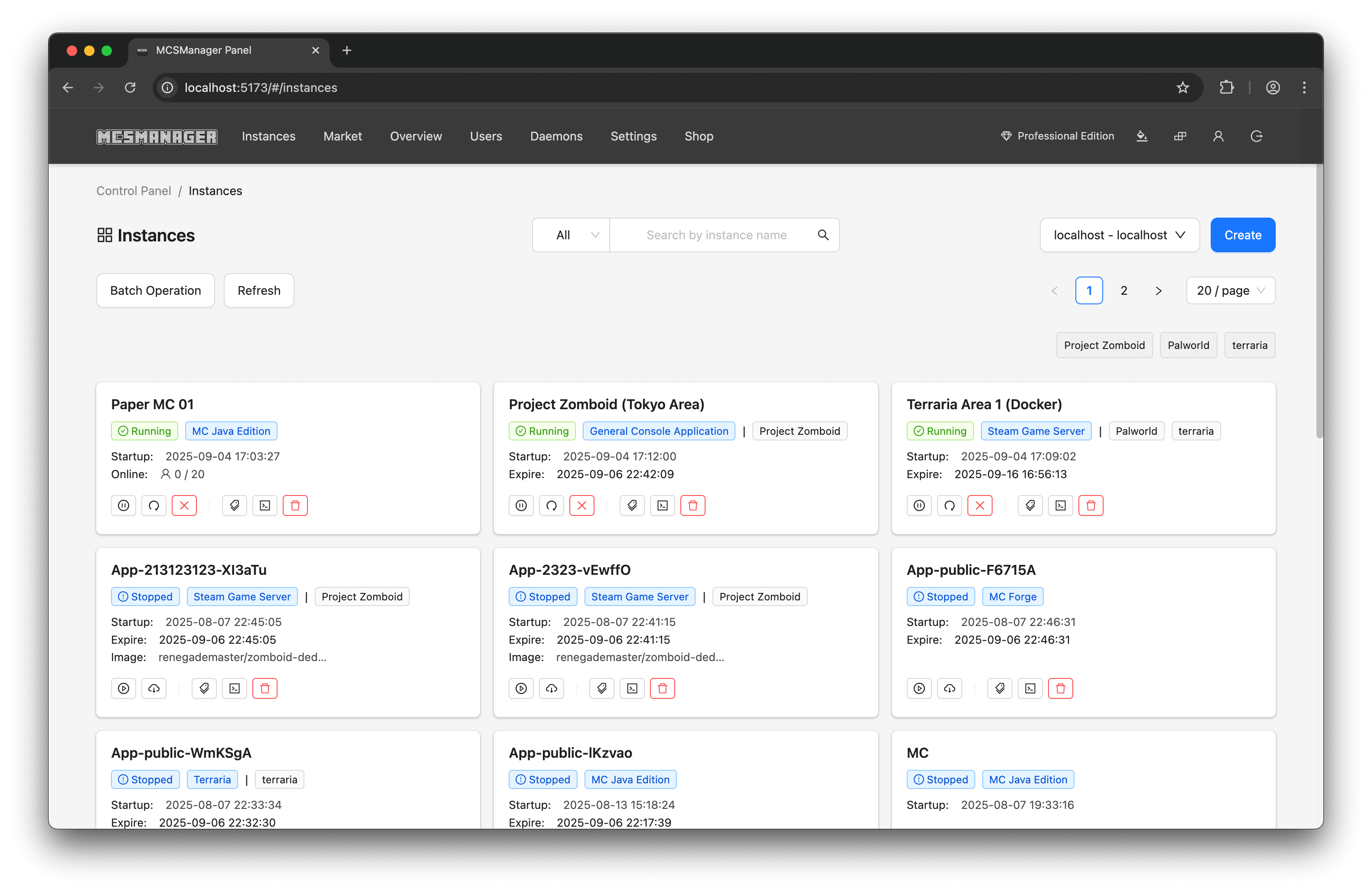Edit tags for Paper MC 01
Viewport: 1372px width, 893px height.
click(x=234, y=505)
